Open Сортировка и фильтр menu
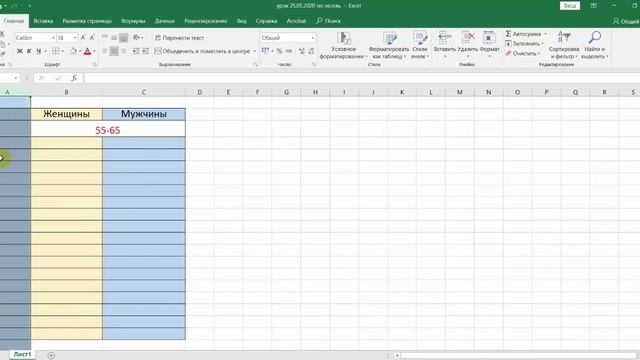640x360 pixels. [564, 45]
